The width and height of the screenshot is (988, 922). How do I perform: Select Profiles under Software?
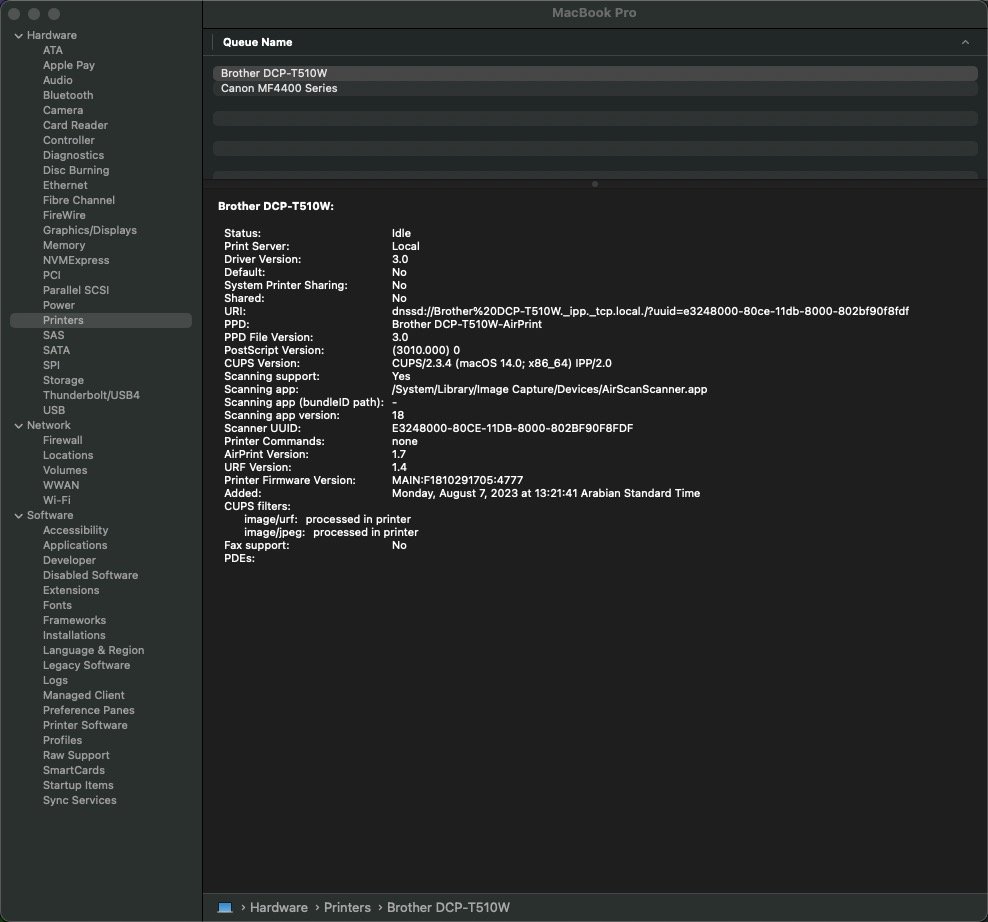(62, 740)
